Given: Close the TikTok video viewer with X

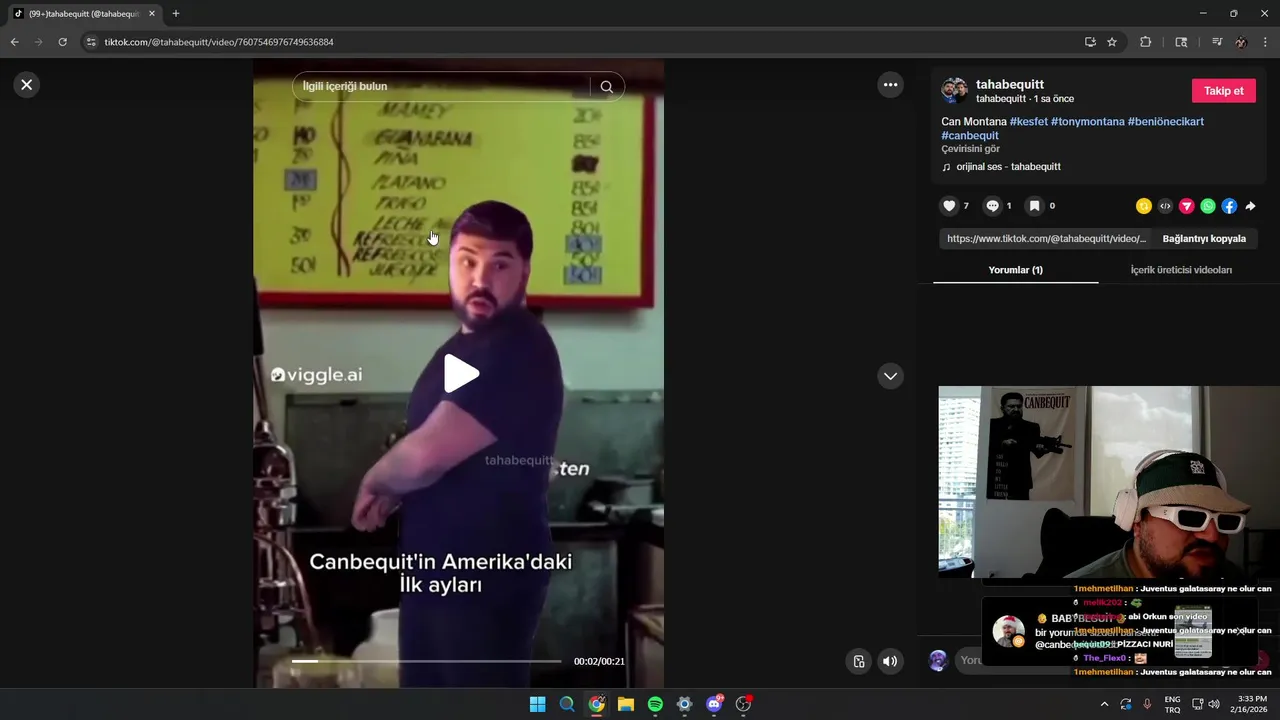Looking at the screenshot, I should pos(27,85).
